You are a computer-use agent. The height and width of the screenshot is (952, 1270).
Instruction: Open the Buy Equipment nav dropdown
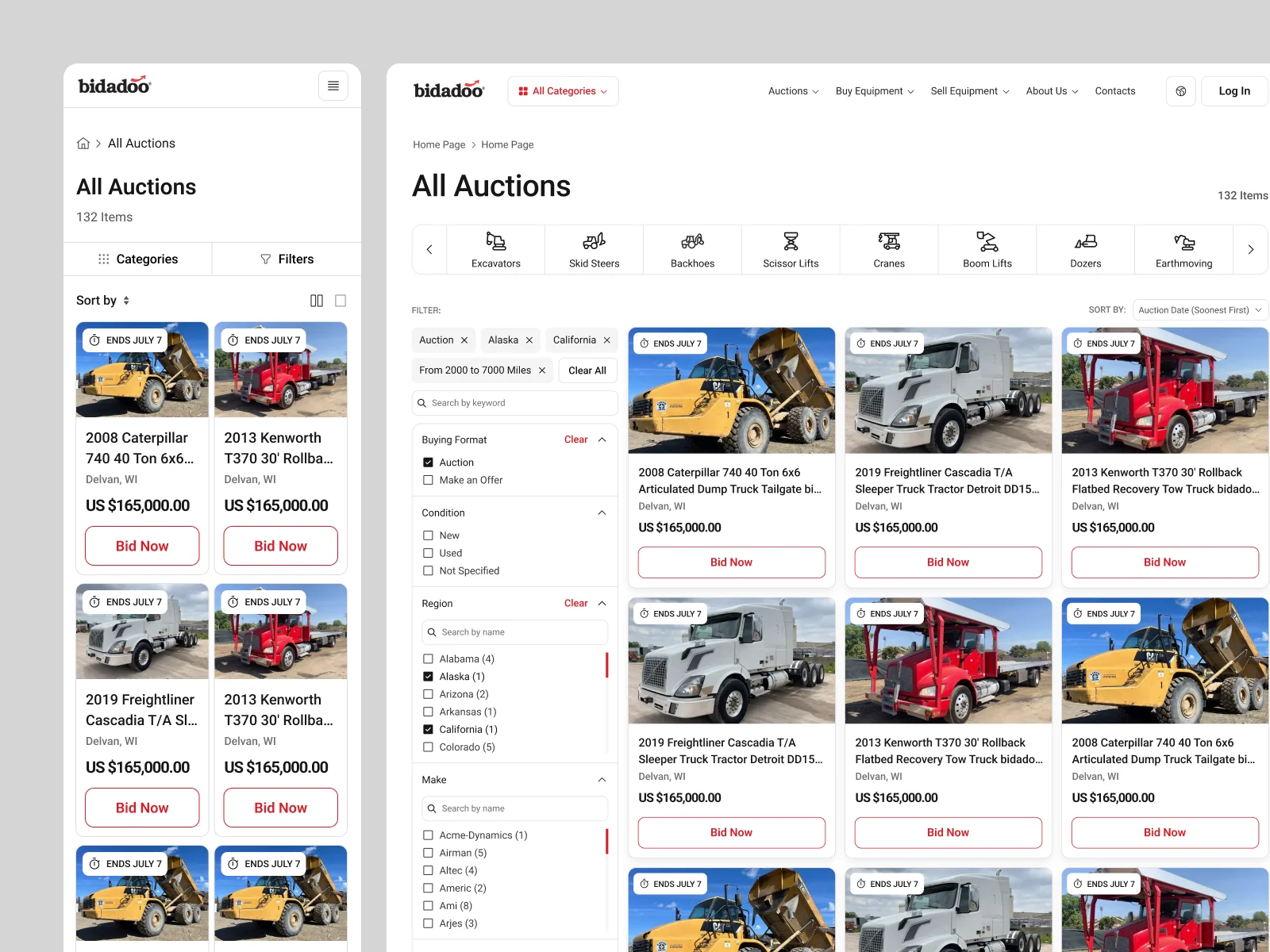[x=875, y=91]
